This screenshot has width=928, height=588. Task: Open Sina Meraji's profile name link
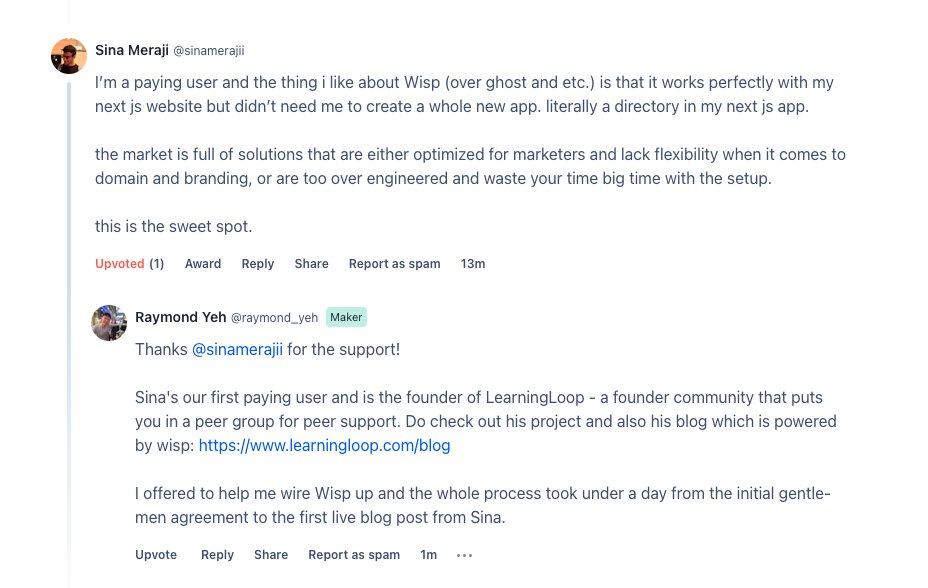pyautogui.click(x=131, y=50)
